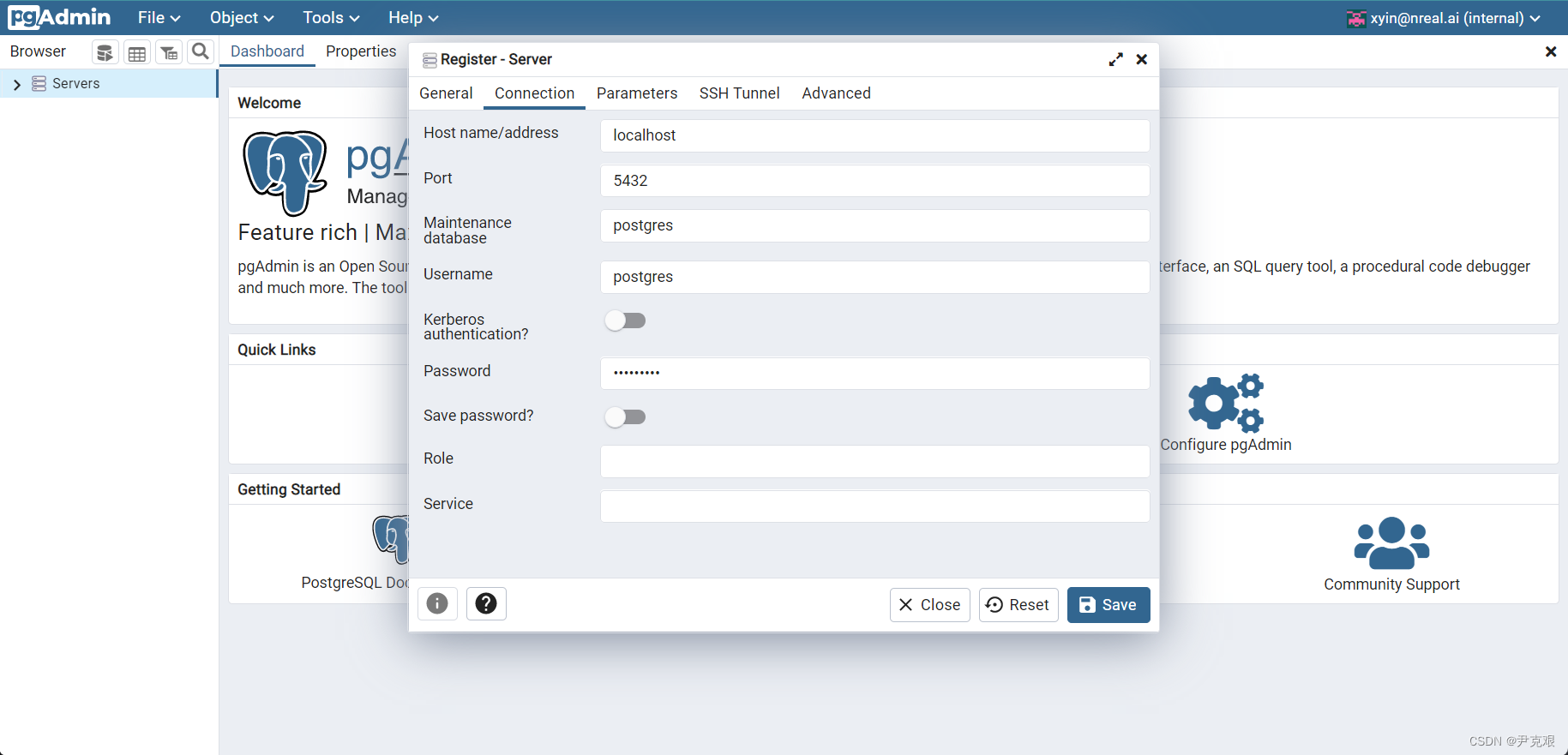Toggle Kerberos authentication switch
The image size is (1568, 755).
coord(625,321)
